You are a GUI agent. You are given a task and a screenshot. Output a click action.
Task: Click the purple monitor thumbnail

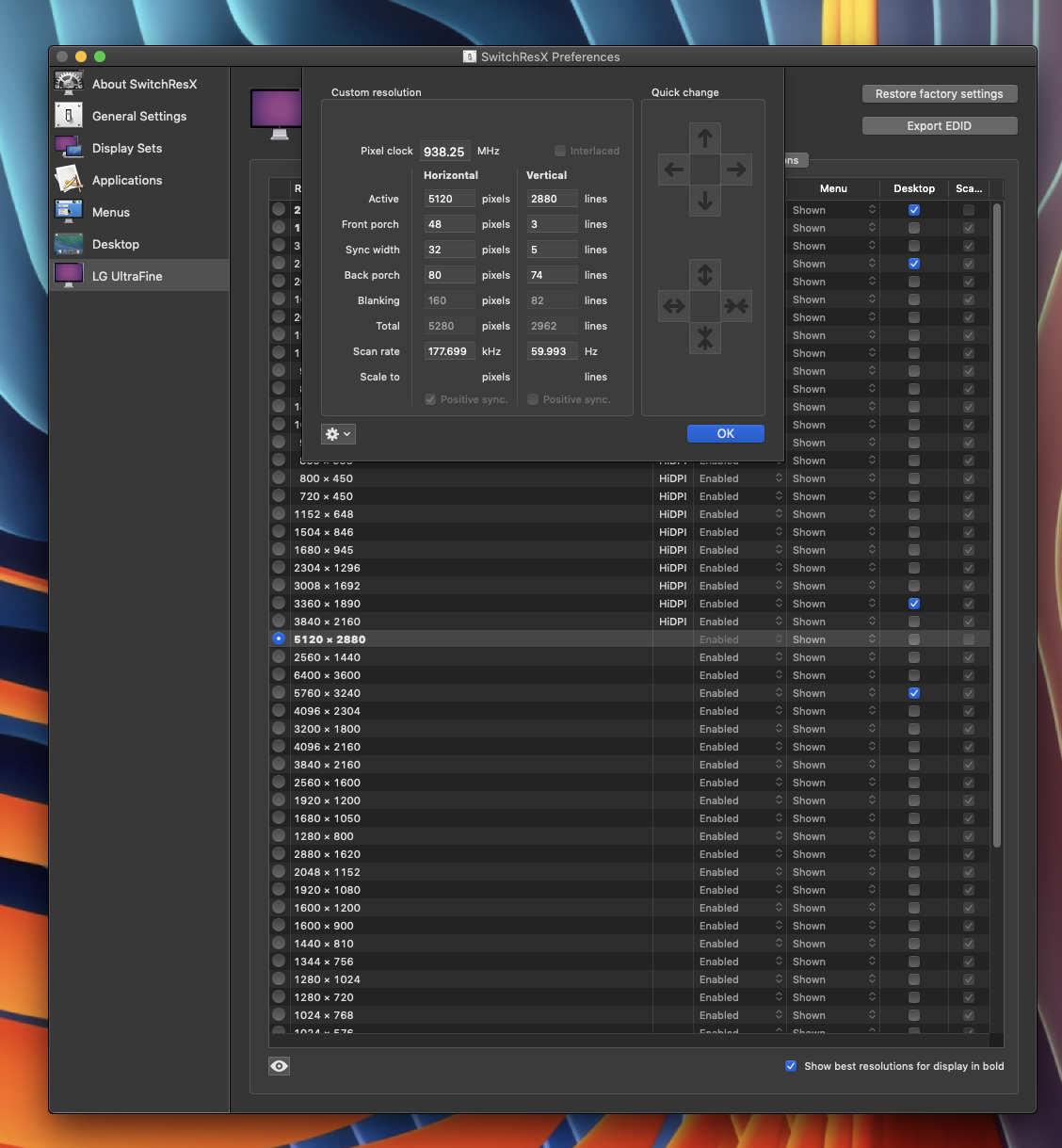coord(276,113)
